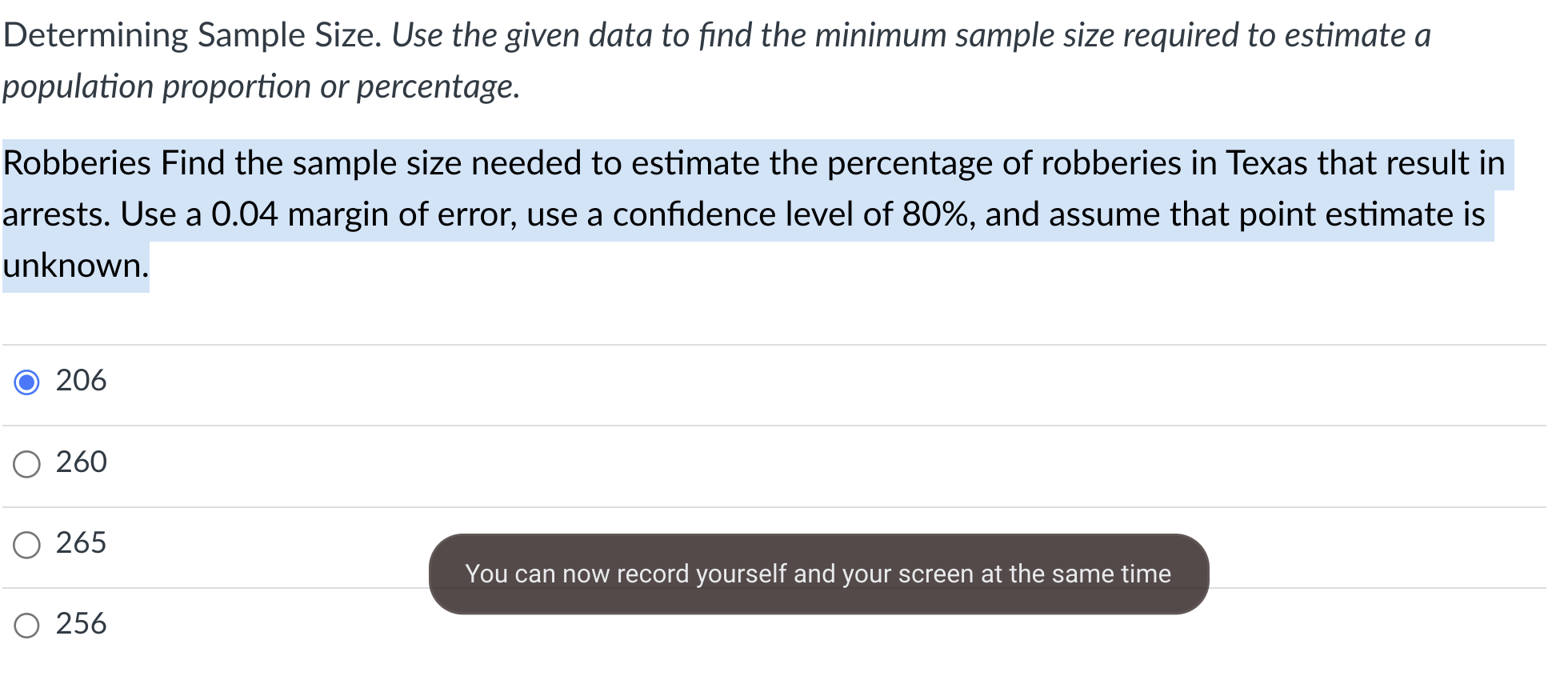
Task: Select the radio button for answer 256
Action: (26, 626)
